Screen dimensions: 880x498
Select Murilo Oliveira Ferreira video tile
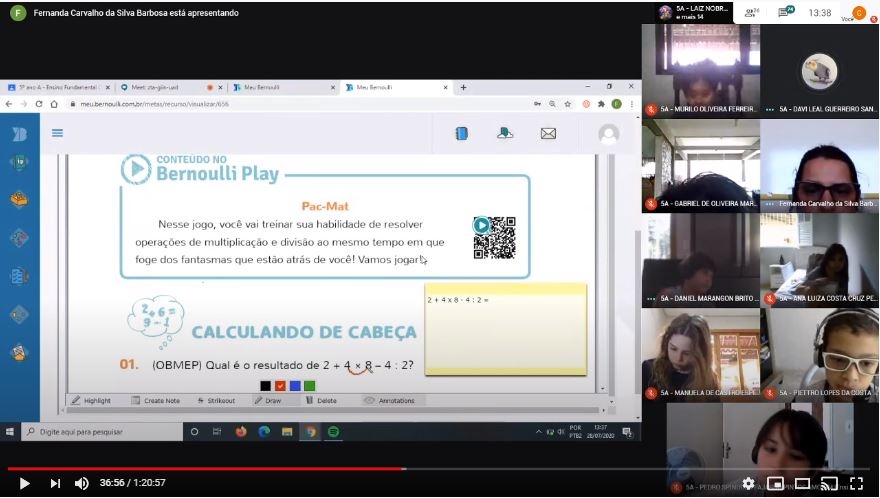(x=701, y=70)
